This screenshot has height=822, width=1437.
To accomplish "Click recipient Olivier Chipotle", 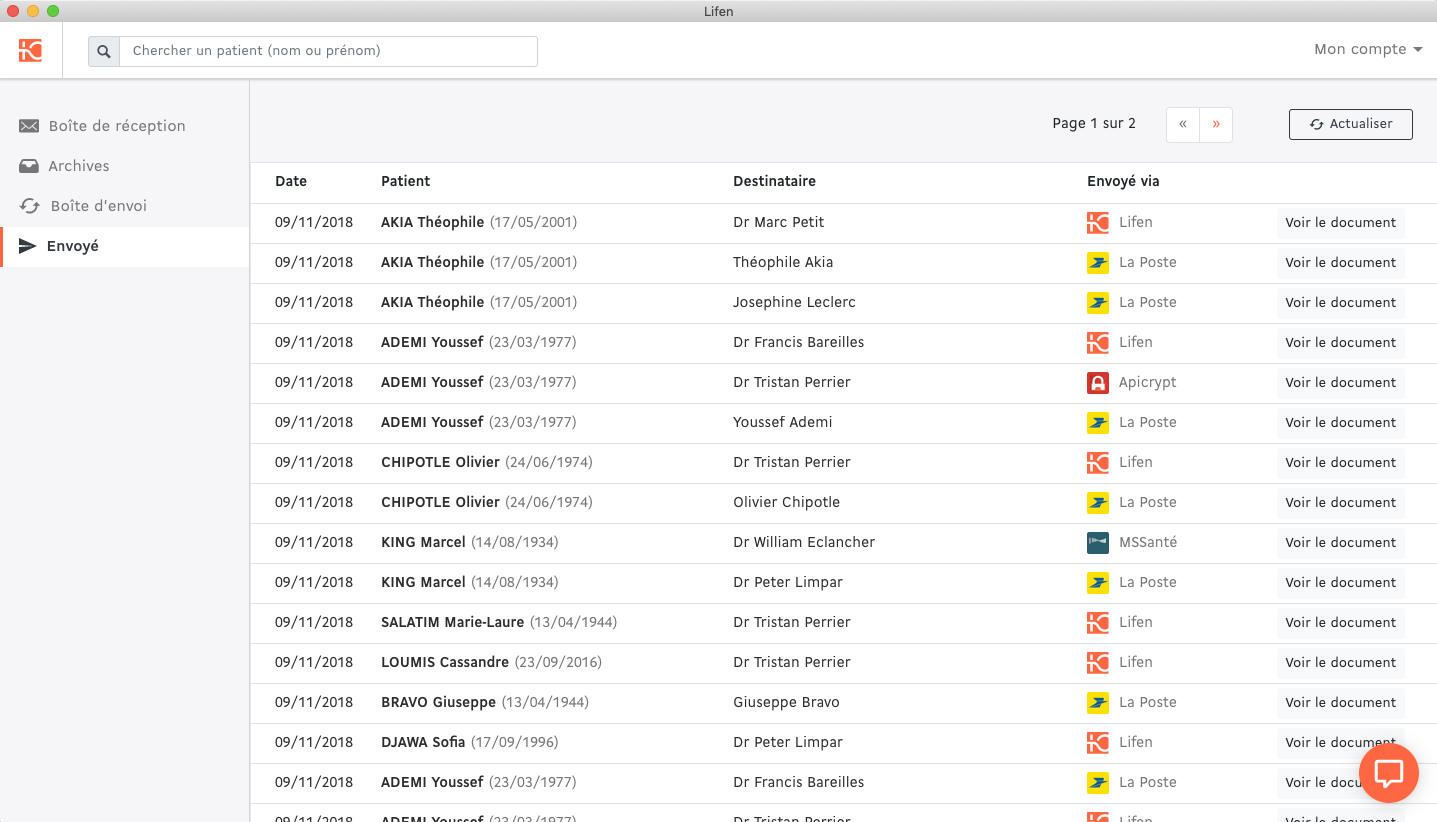I will pos(787,503).
